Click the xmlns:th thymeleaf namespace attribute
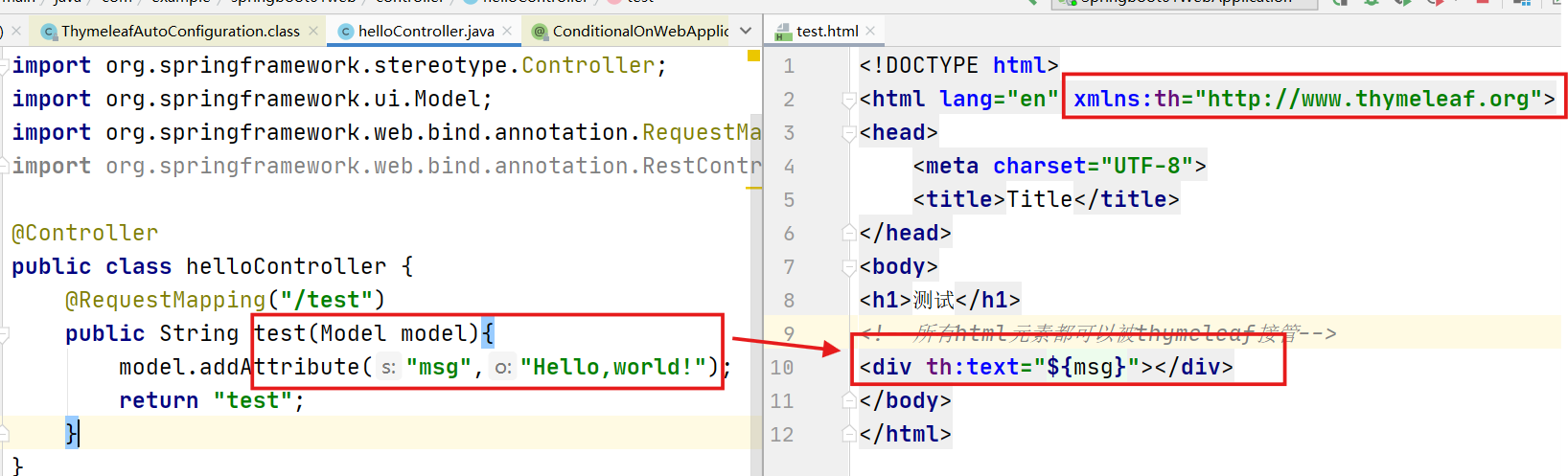The image size is (1568, 476). (x=1307, y=99)
